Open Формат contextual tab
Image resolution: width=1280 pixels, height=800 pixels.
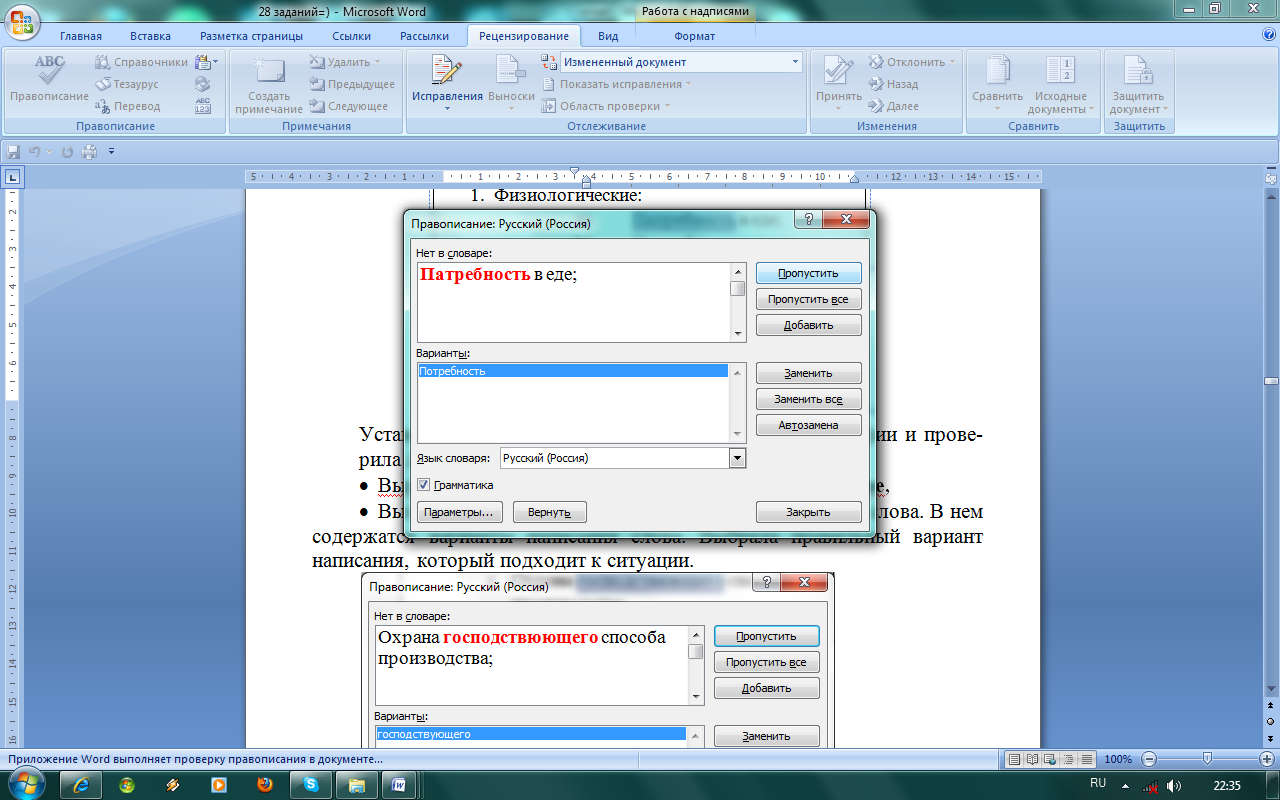pos(695,36)
